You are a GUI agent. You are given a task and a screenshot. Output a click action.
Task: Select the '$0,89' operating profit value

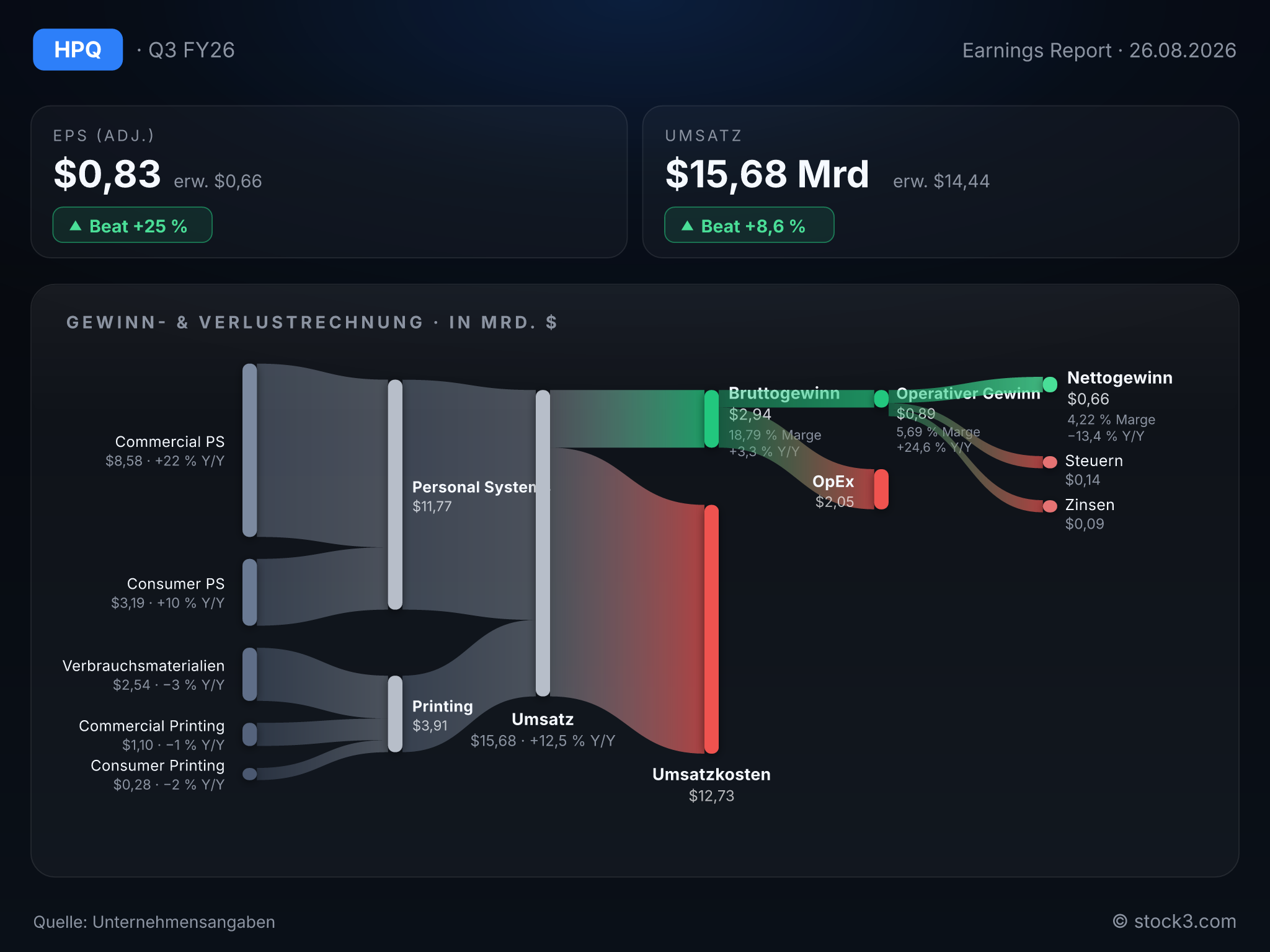click(x=915, y=413)
